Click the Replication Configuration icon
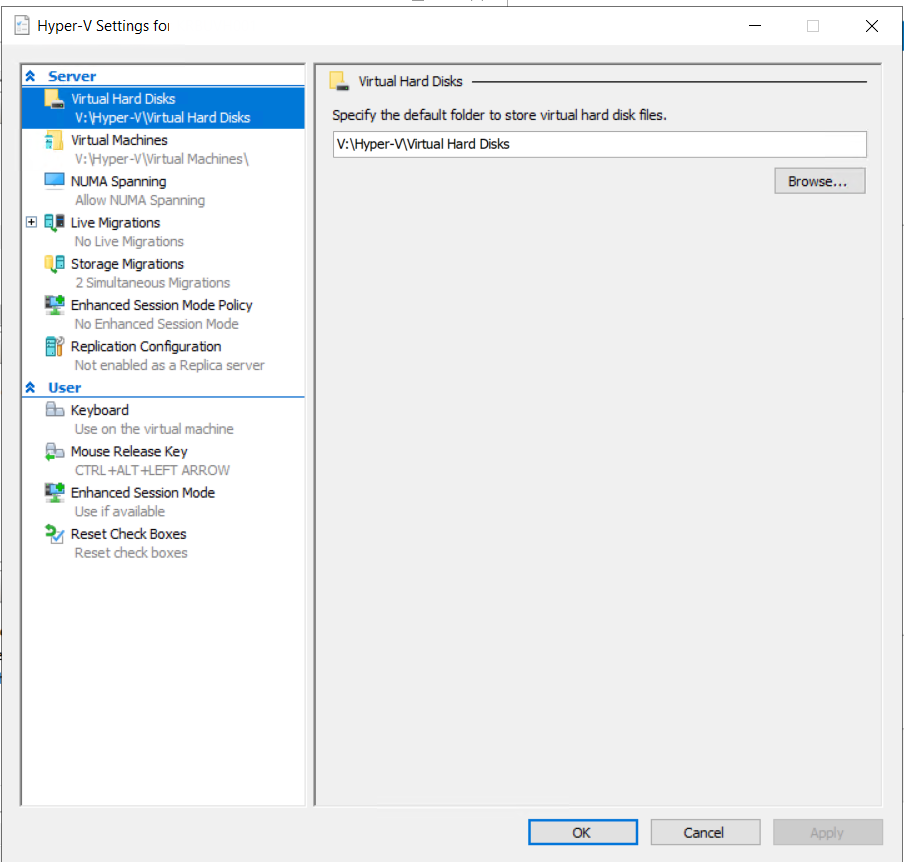The width and height of the screenshot is (904, 862). tap(54, 347)
